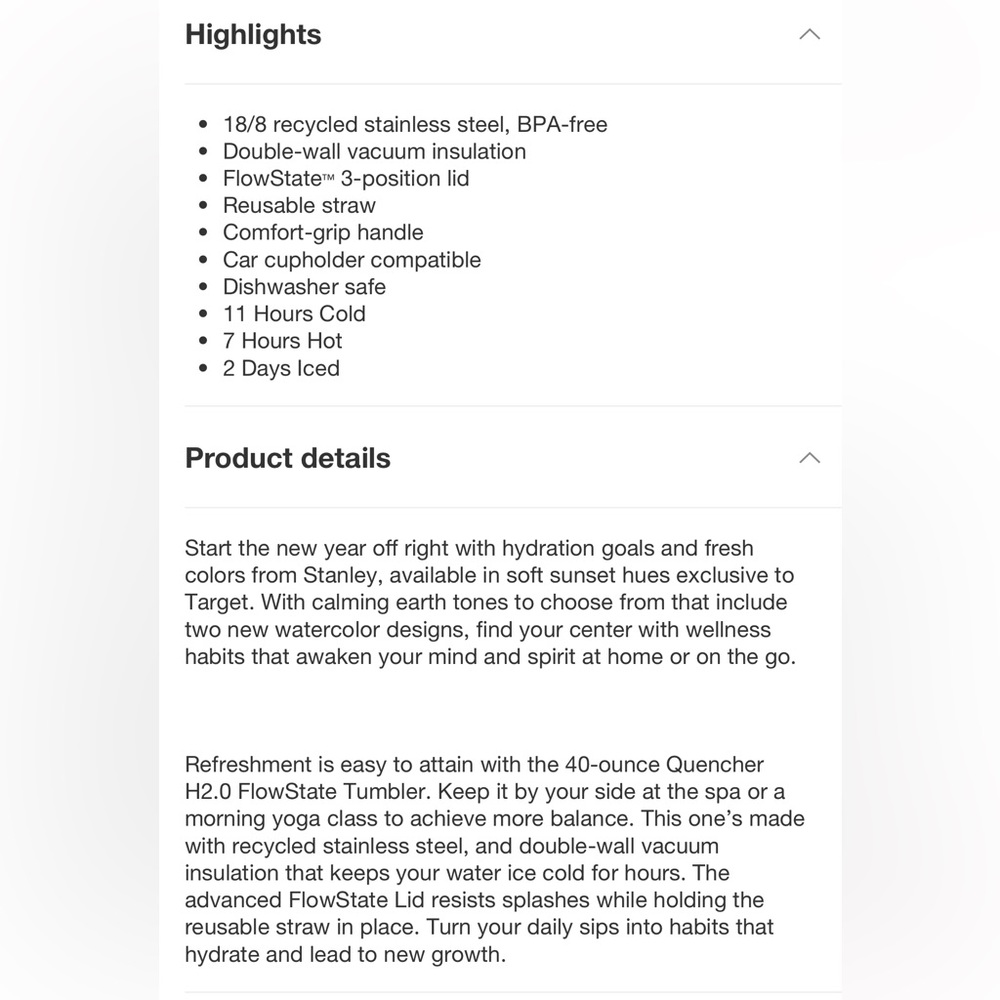
Task: Click the 'Dishwasher safe' list item
Action: click(304, 287)
